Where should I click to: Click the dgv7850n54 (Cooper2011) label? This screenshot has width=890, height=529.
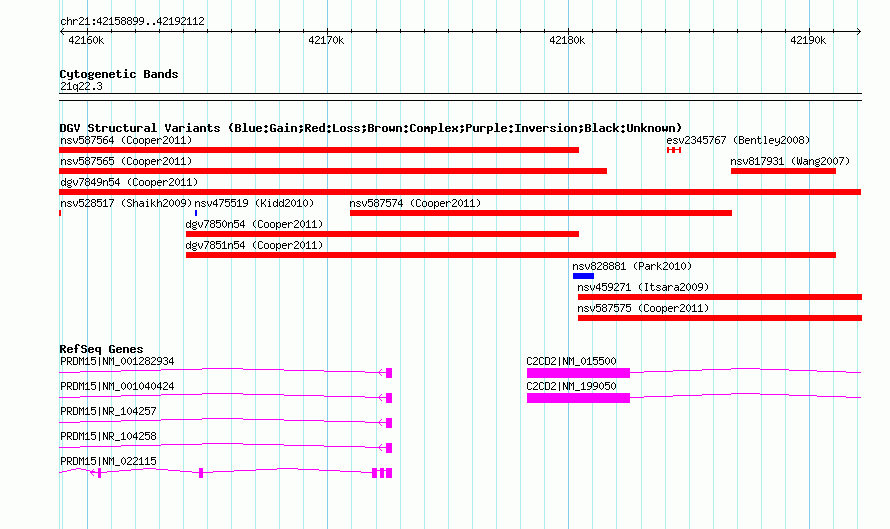coord(254,224)
